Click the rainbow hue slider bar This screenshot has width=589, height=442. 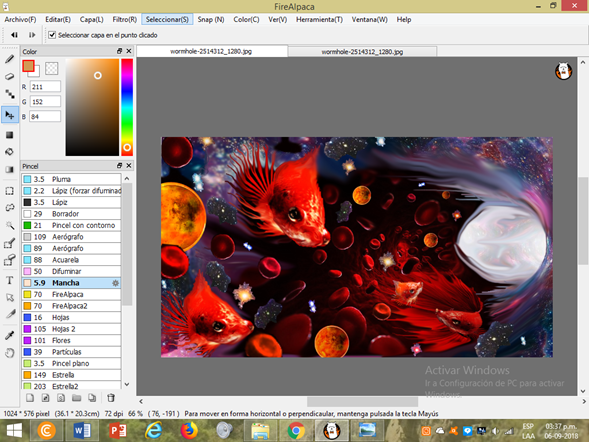(x=127, y=107)
